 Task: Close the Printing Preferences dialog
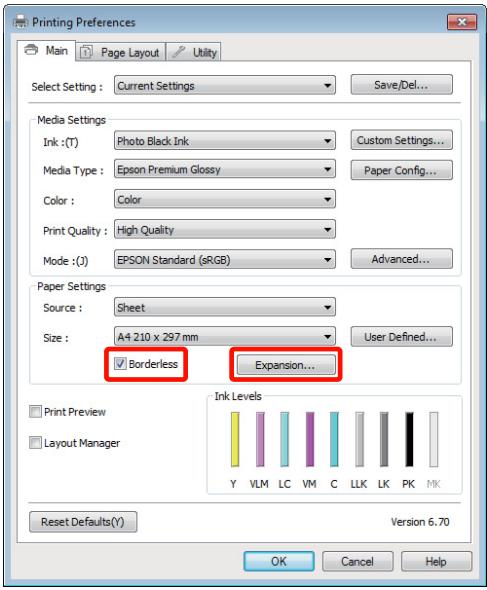click(462, 22)
